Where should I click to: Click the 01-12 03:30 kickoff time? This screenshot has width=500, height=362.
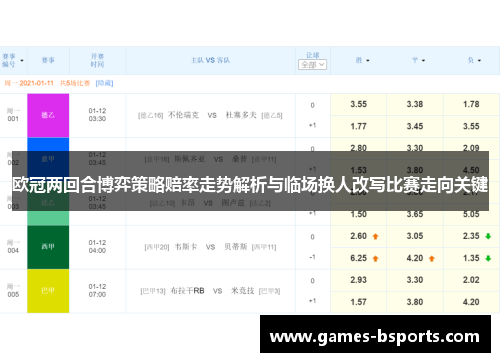[x=97, y=115]
